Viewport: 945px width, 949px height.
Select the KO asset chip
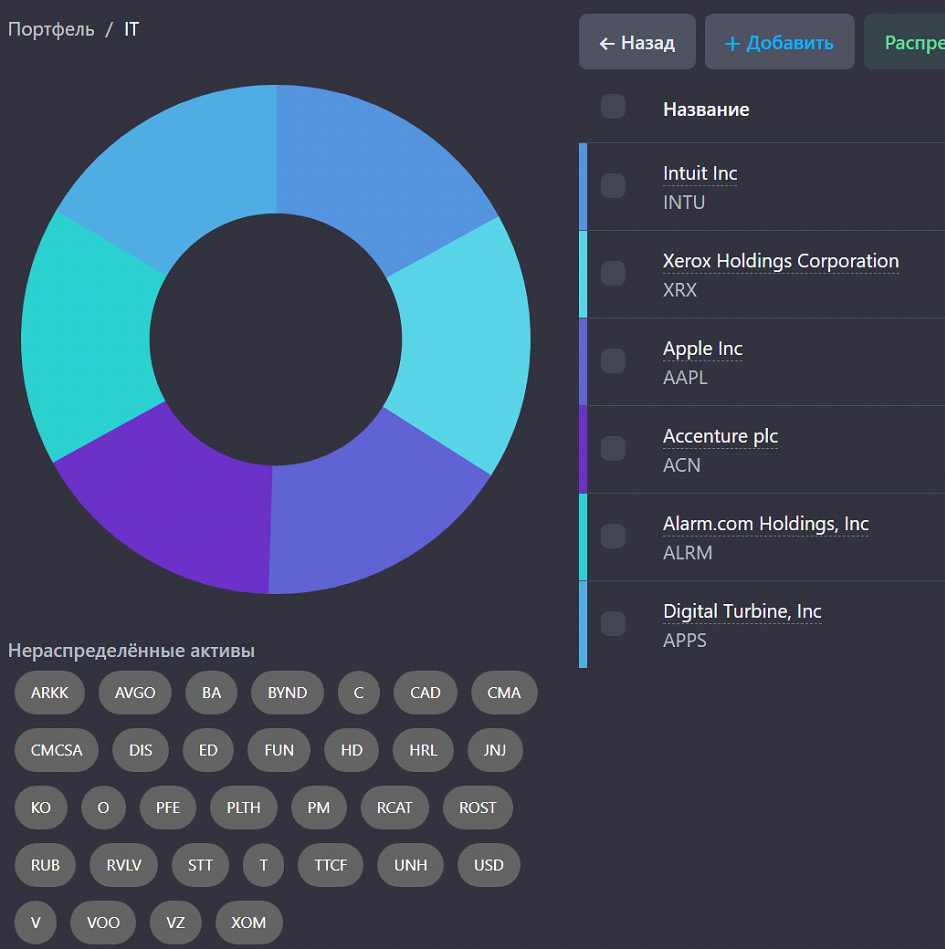click(41, 807)
